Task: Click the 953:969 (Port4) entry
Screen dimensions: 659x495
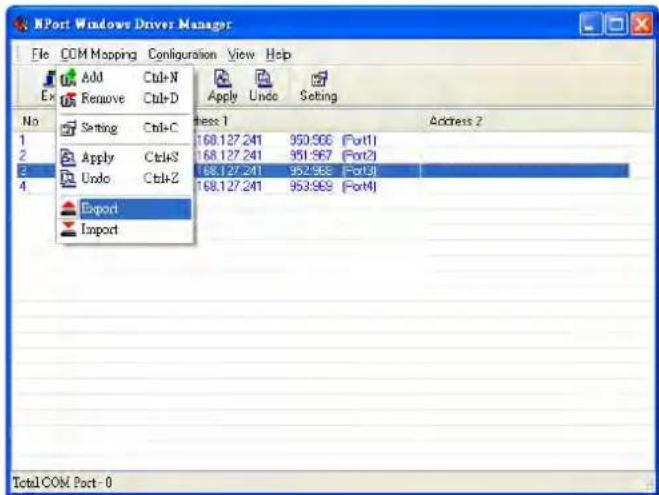Action: coord(333,186)
